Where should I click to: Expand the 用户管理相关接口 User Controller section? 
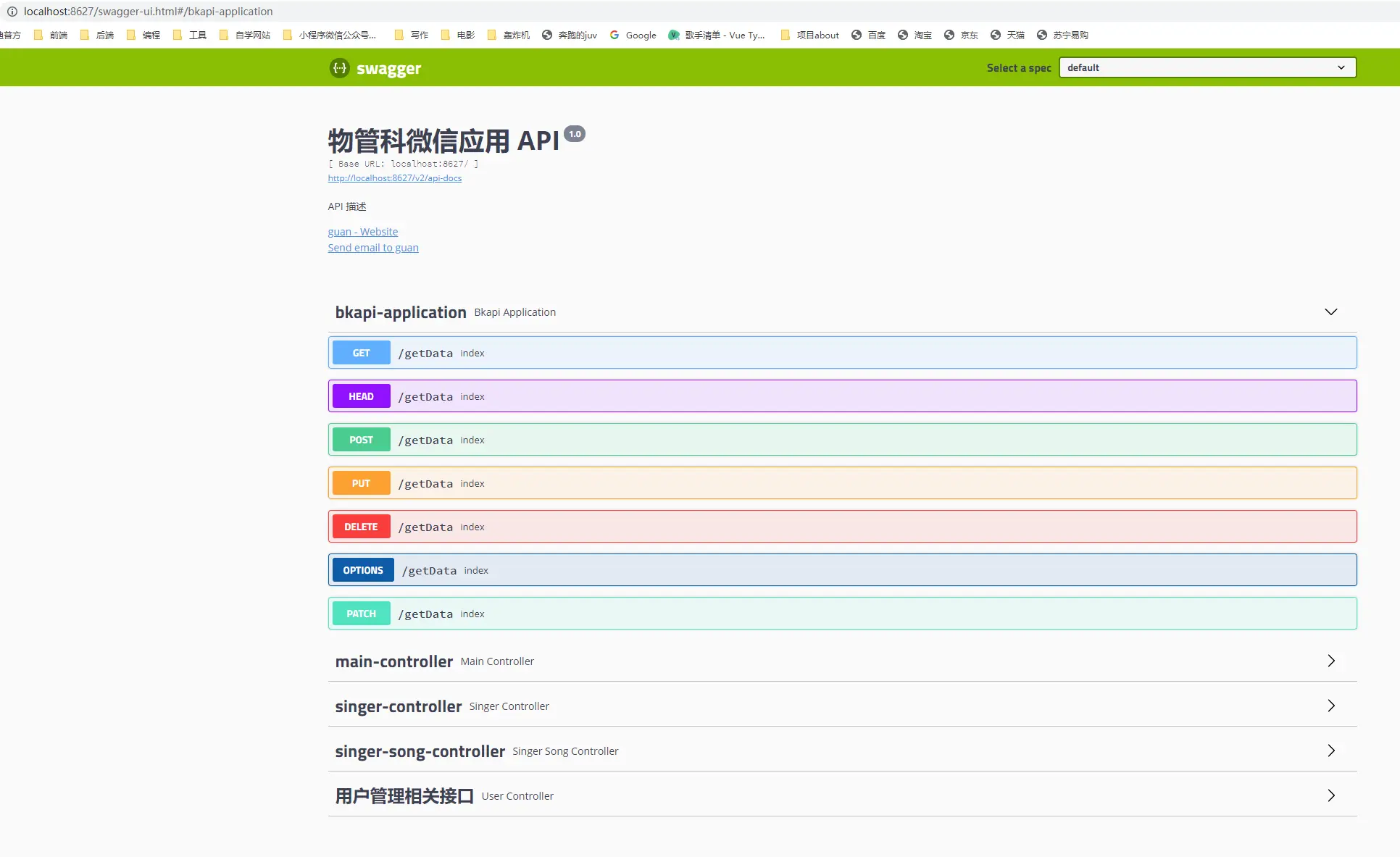coord(1330,795)
